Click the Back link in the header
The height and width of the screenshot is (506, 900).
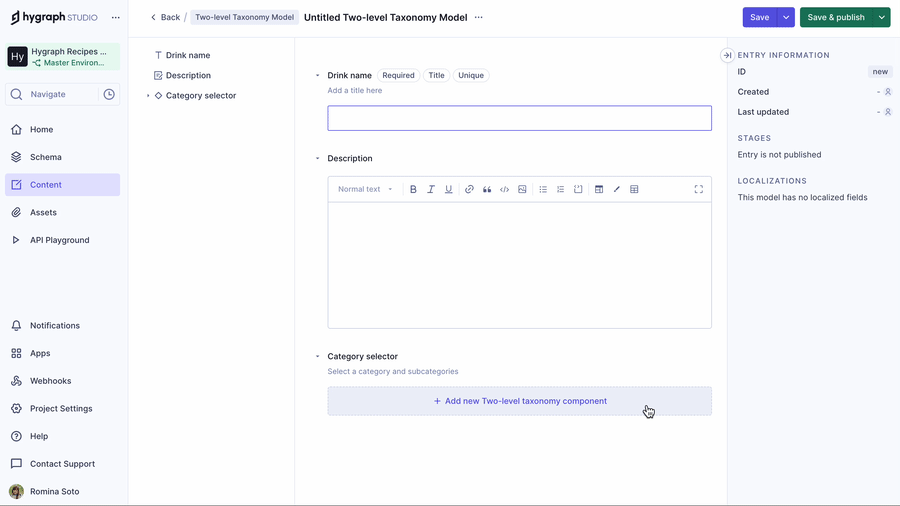165,17
